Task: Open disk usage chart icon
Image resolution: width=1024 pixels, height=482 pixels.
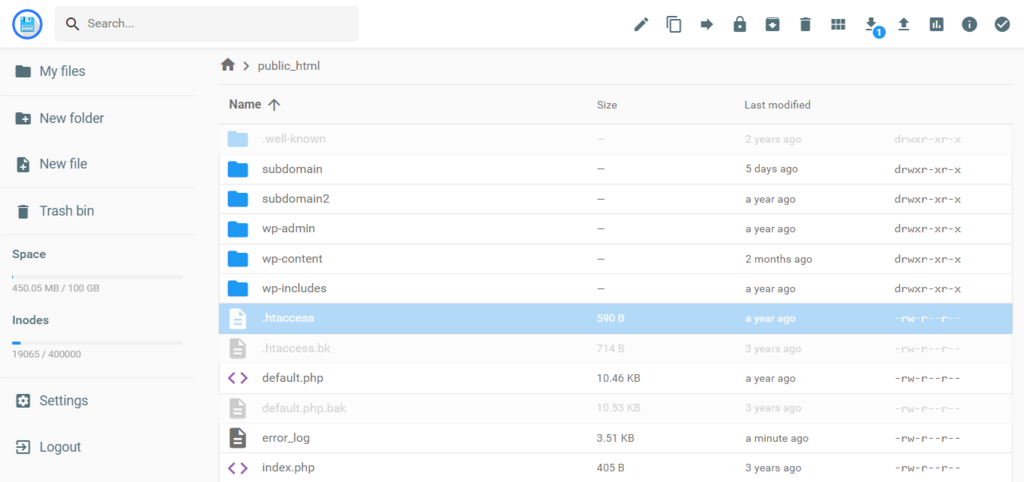Action: [936, 25]
